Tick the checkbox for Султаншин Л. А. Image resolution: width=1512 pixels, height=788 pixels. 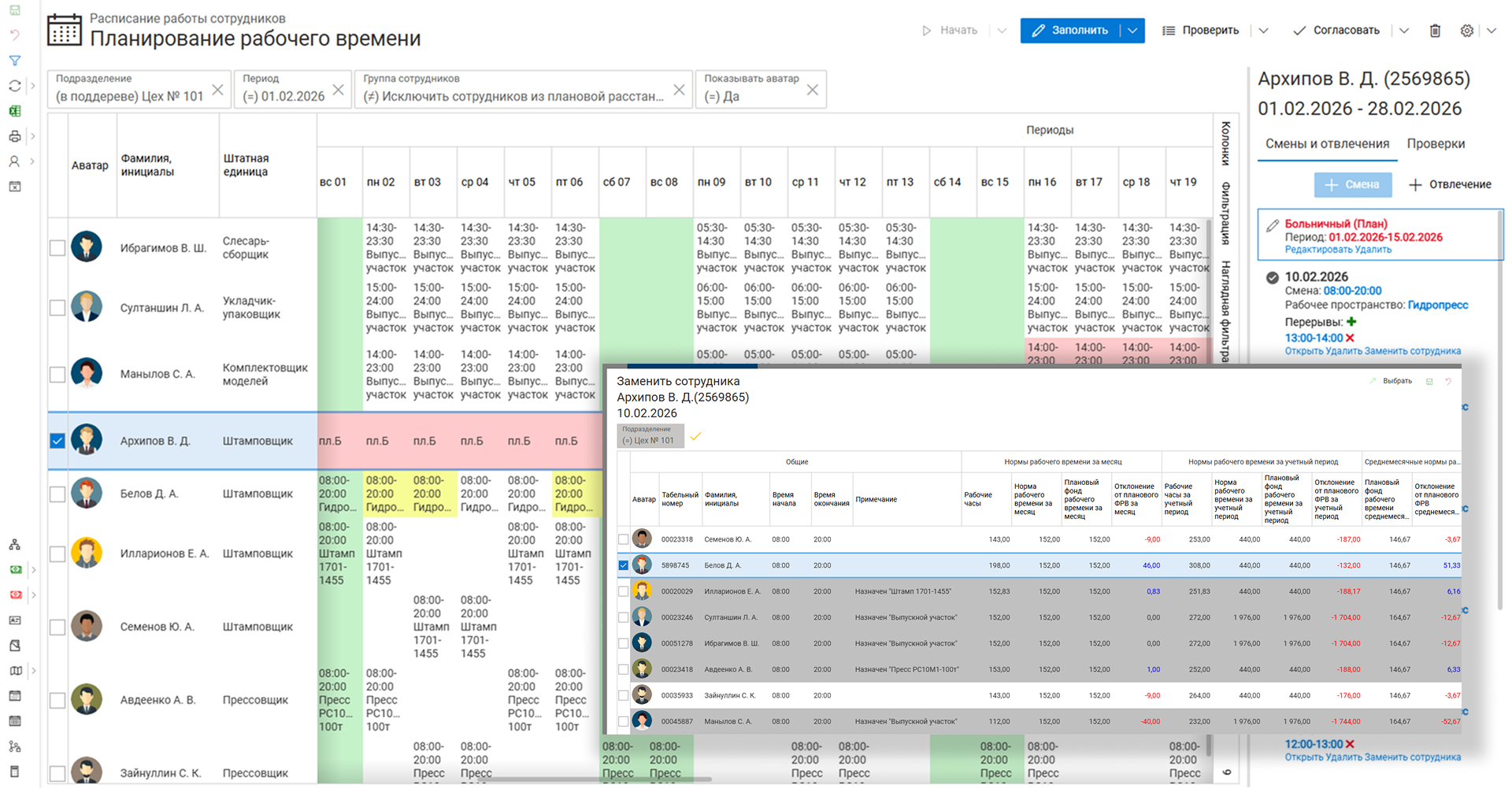tap(57, 308)
